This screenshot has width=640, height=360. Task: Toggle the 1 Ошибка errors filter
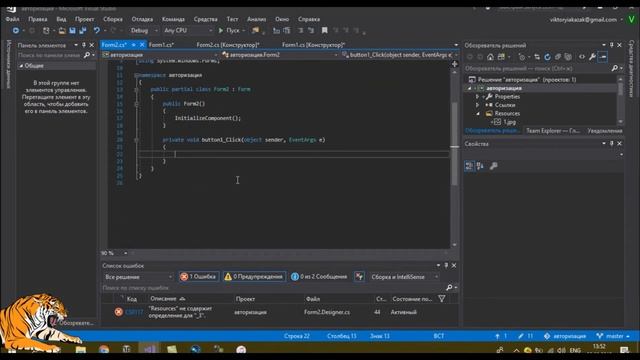(x=198, y=277)
